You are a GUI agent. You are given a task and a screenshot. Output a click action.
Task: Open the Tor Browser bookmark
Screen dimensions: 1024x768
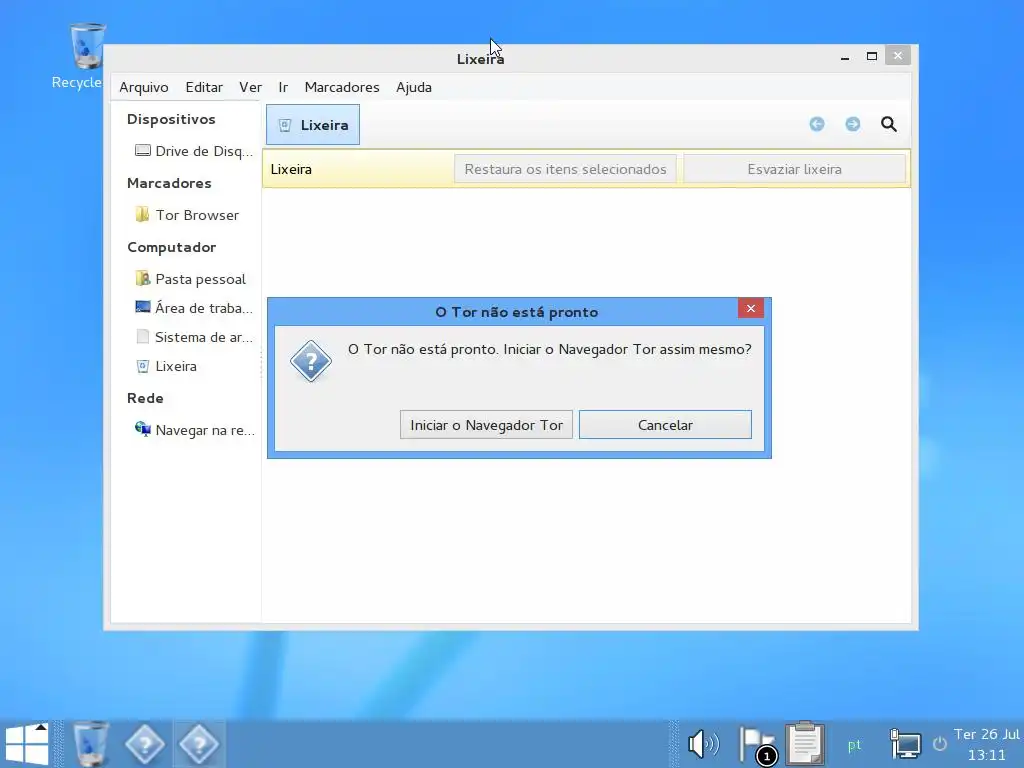click(x=187, y=215)
